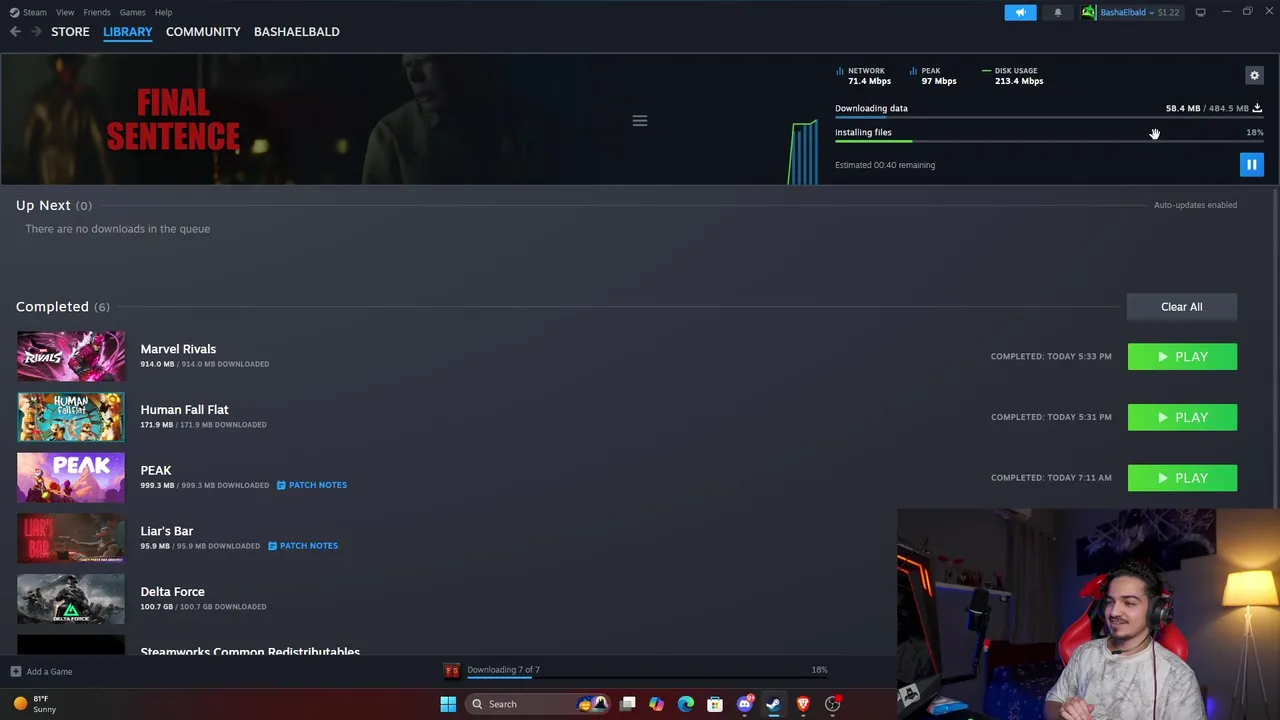Open the Windows Start menu
1280x720 pixels.
[448, 704]
